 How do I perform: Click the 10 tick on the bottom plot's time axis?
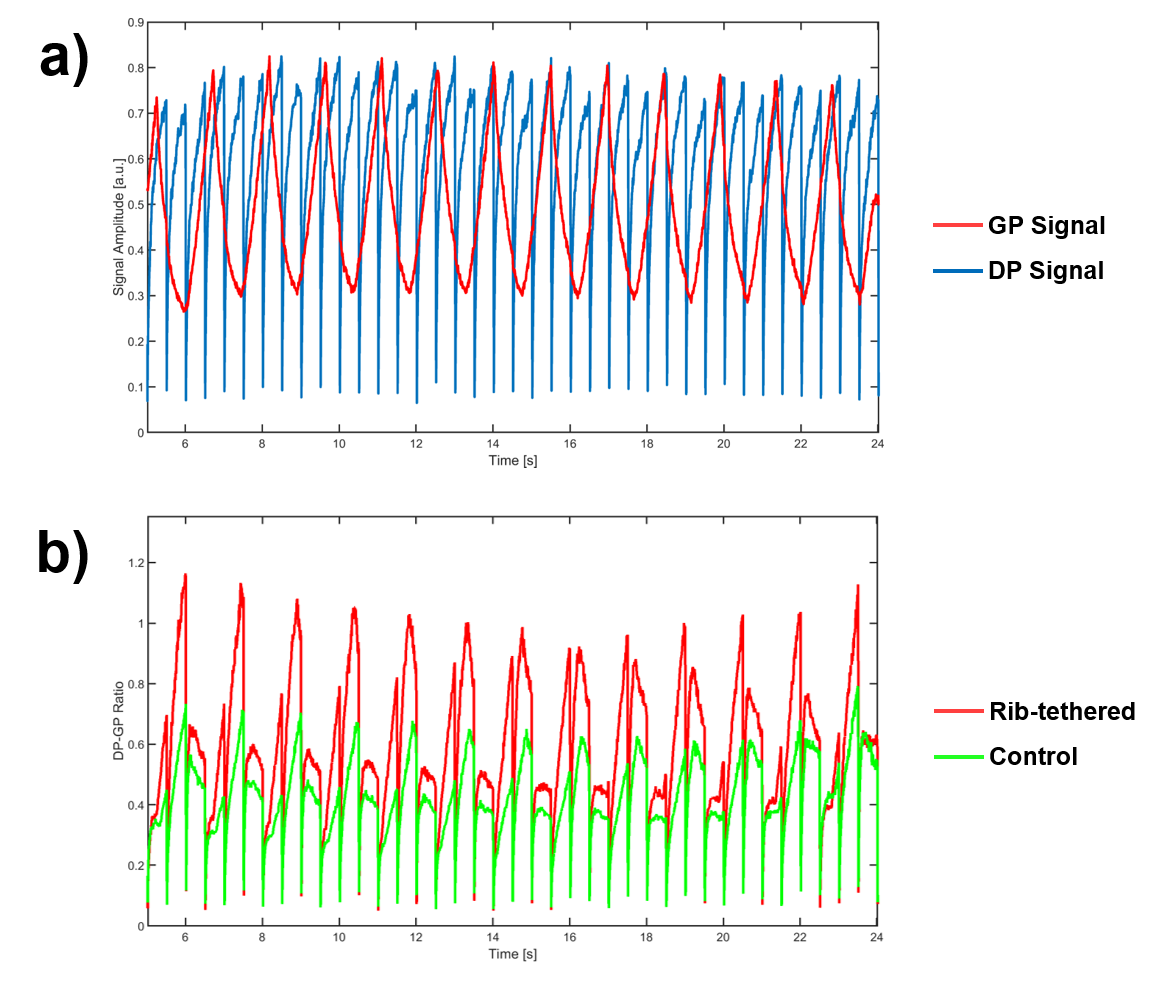click(x=339, y=937)
